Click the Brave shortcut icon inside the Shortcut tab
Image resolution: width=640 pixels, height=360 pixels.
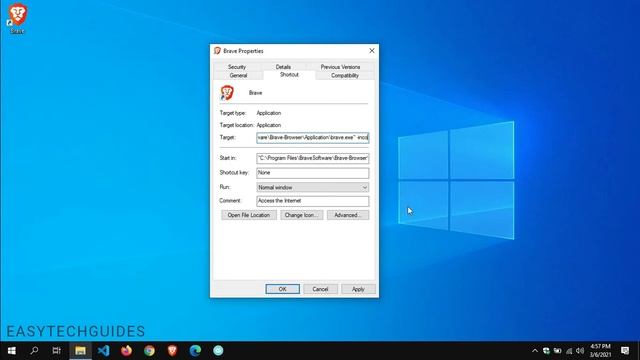click(227, 93)
